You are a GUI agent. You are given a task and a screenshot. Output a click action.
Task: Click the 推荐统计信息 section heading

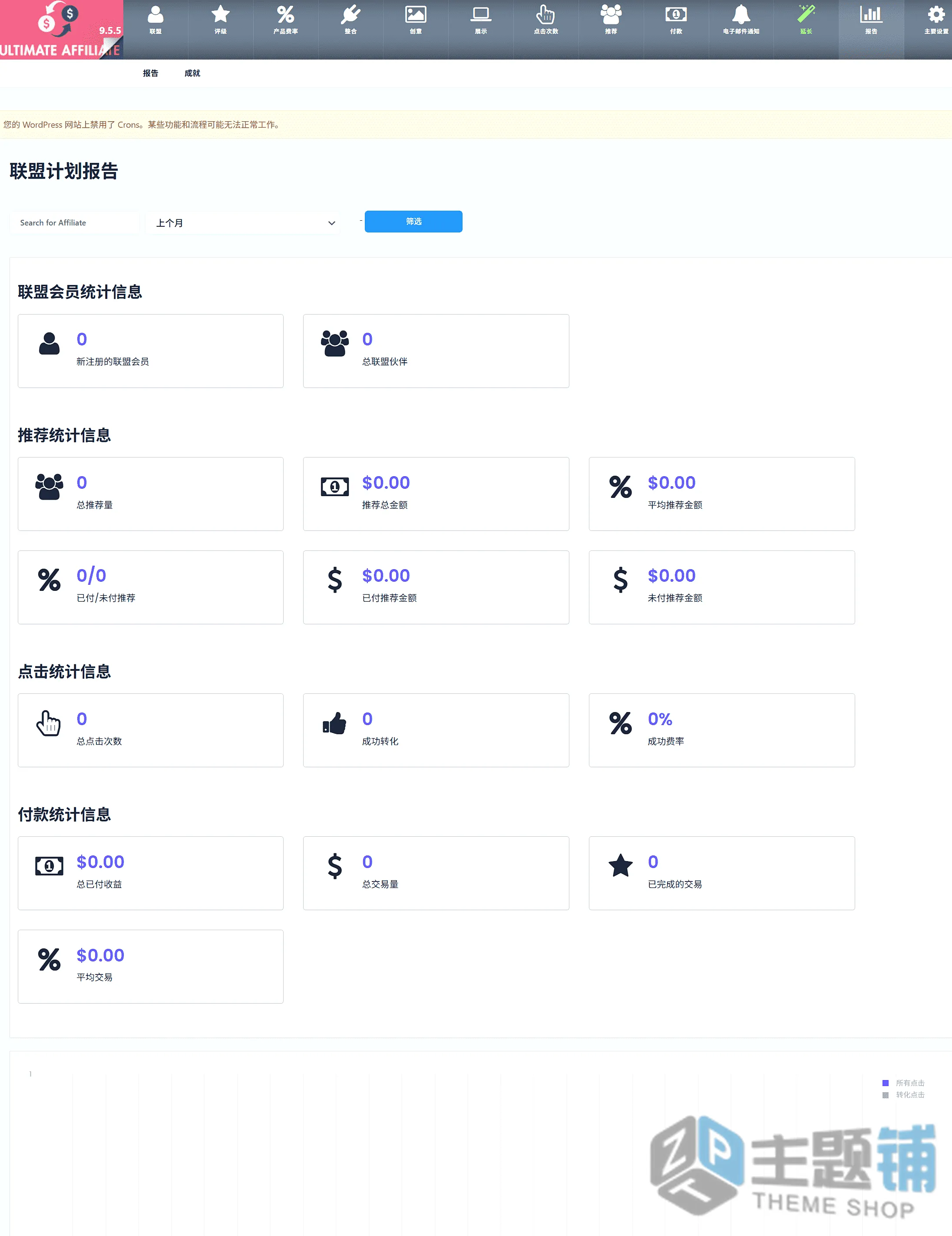[64, 435]
